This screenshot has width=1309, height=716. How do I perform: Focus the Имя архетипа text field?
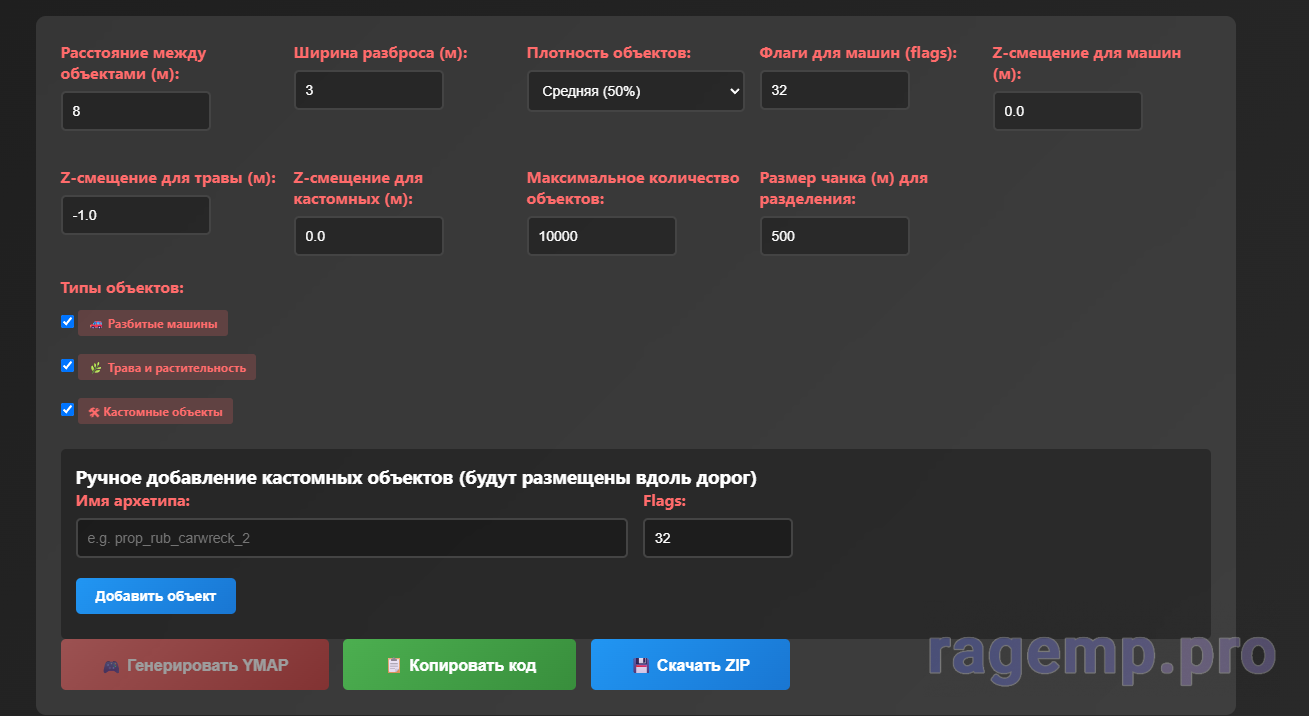pos(351,538)
